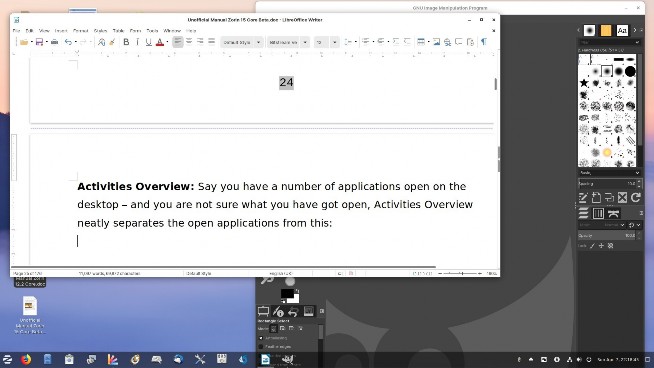
Task: Open the Tools menu in Writer
Action: [152, 30]
